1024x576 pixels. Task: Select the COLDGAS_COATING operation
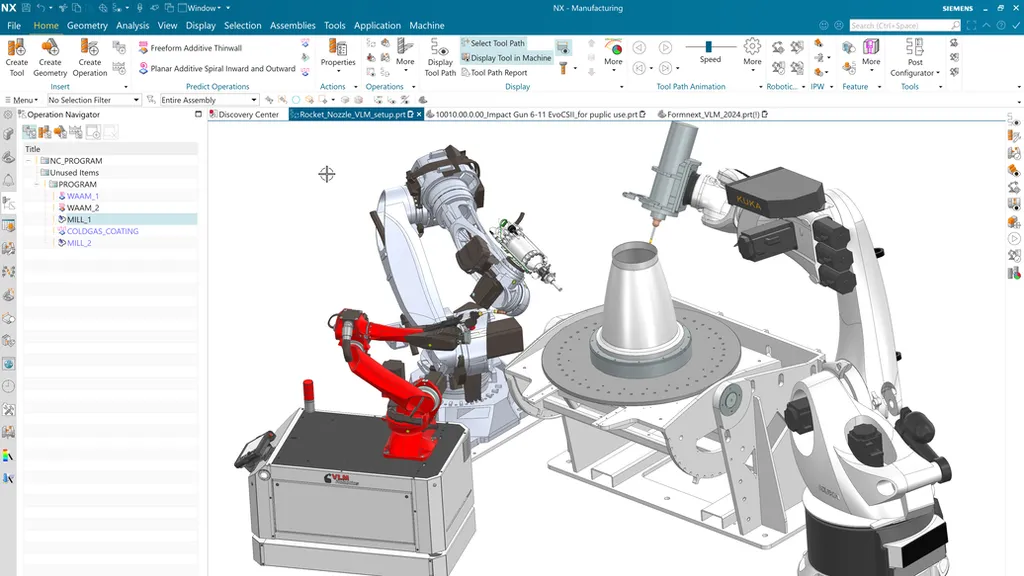(x=103, y=231)
